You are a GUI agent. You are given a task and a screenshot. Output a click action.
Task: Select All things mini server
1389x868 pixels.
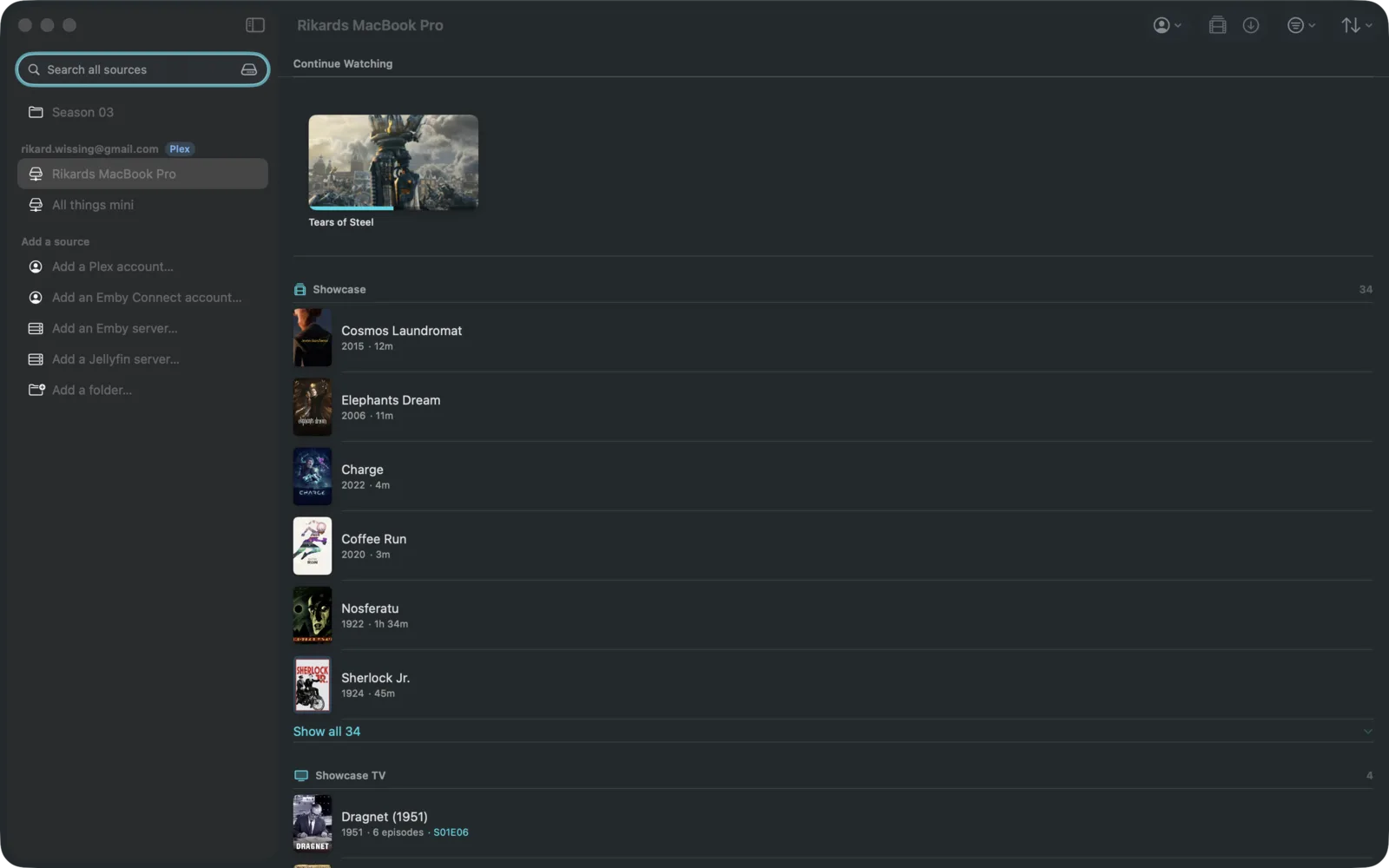point(142,205)
